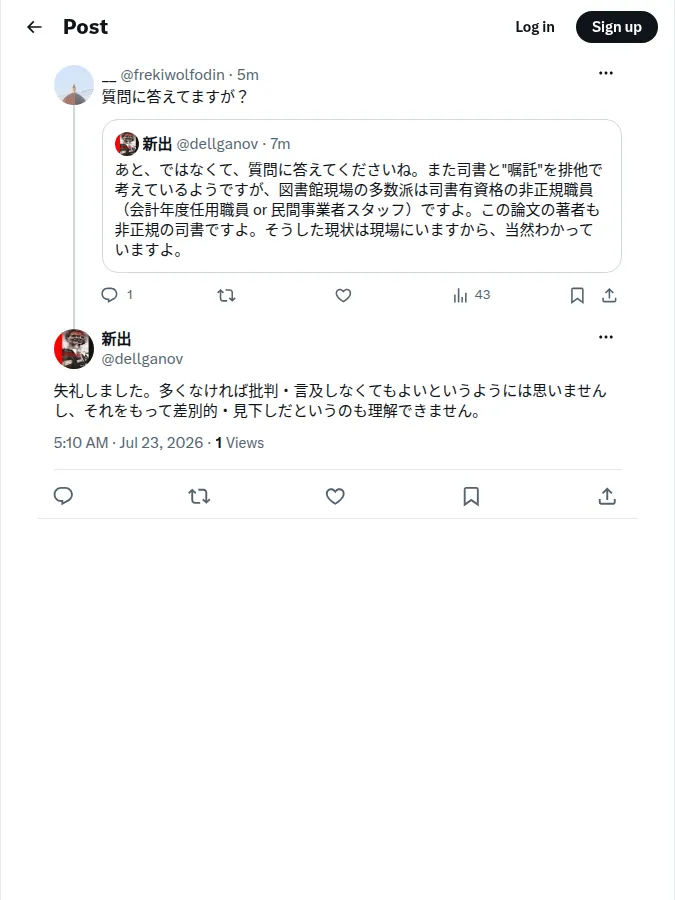
Task: Open the quoted post by 新出
Action: tap(362, 196)
